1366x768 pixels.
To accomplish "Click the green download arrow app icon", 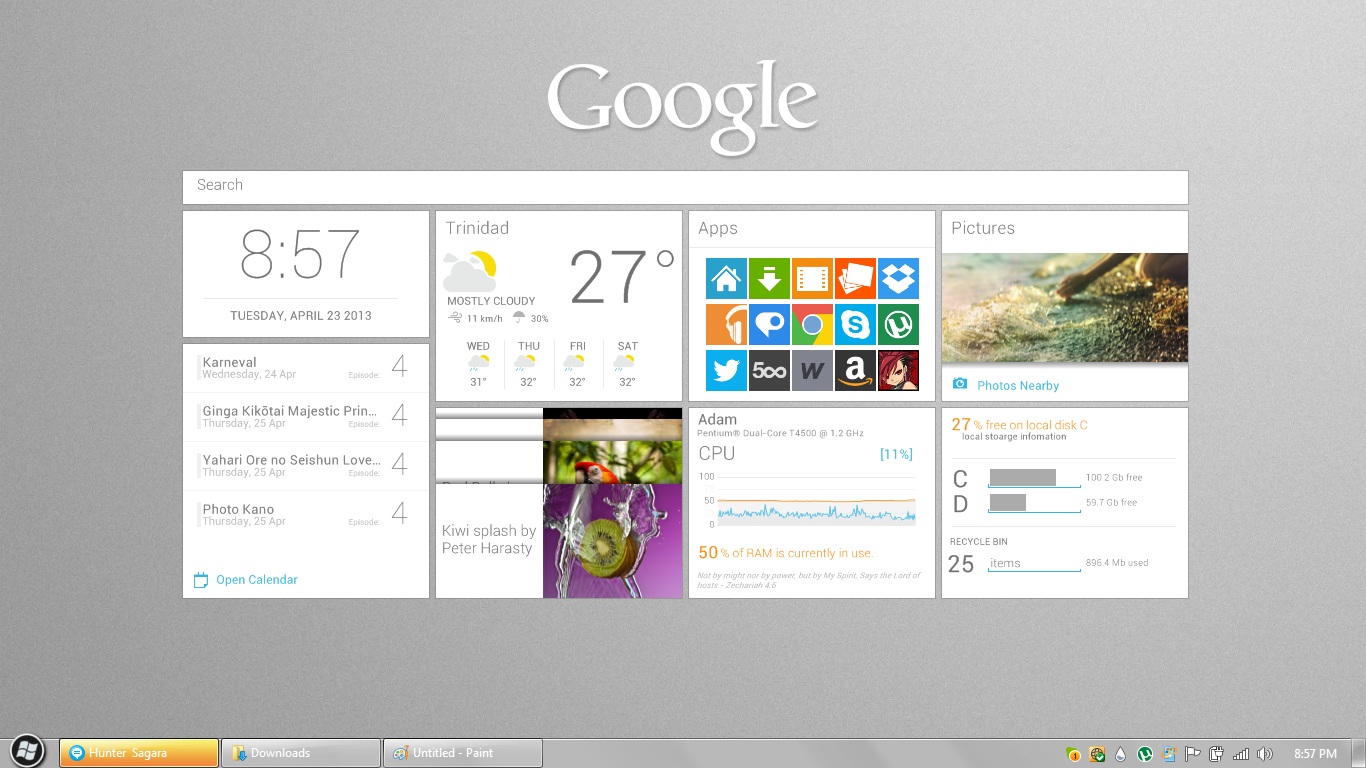I will (x=769, y=278).
